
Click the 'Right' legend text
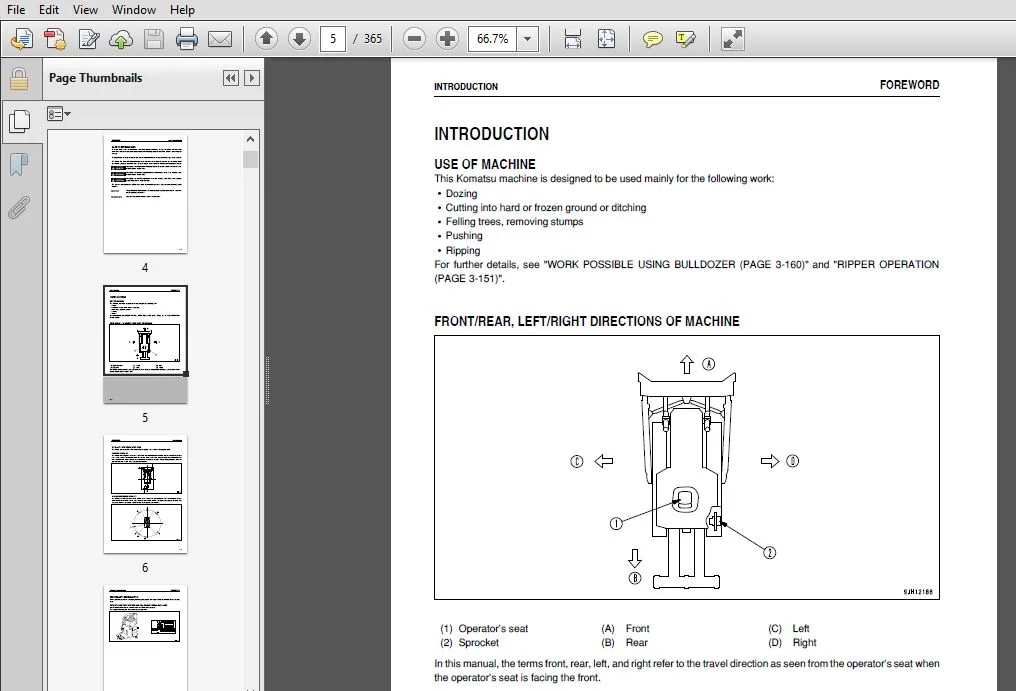[804, 643]
